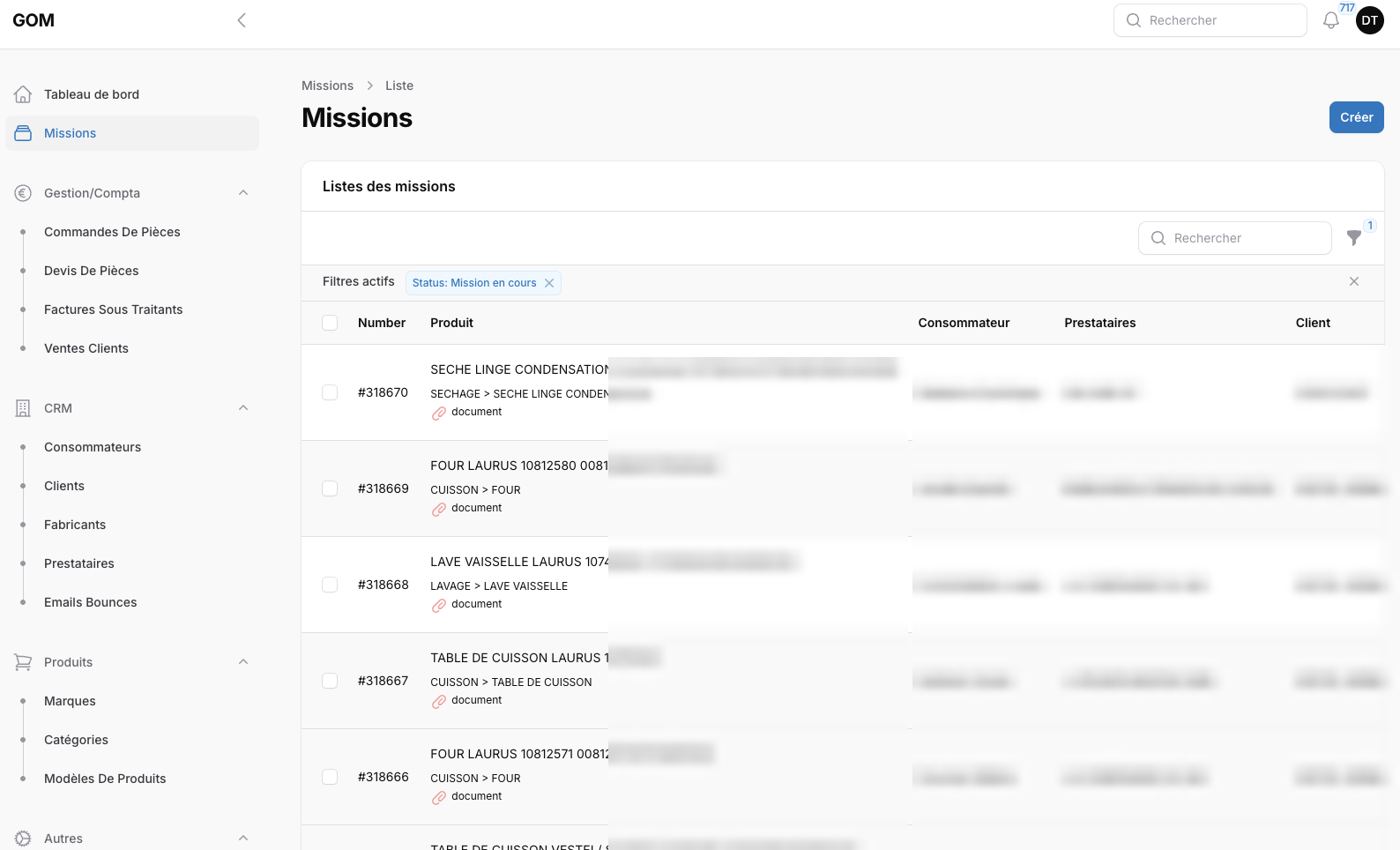This screenshot has height=850, width=1400.
Task: Check the box for mission #318666
Action: point(330,777)
